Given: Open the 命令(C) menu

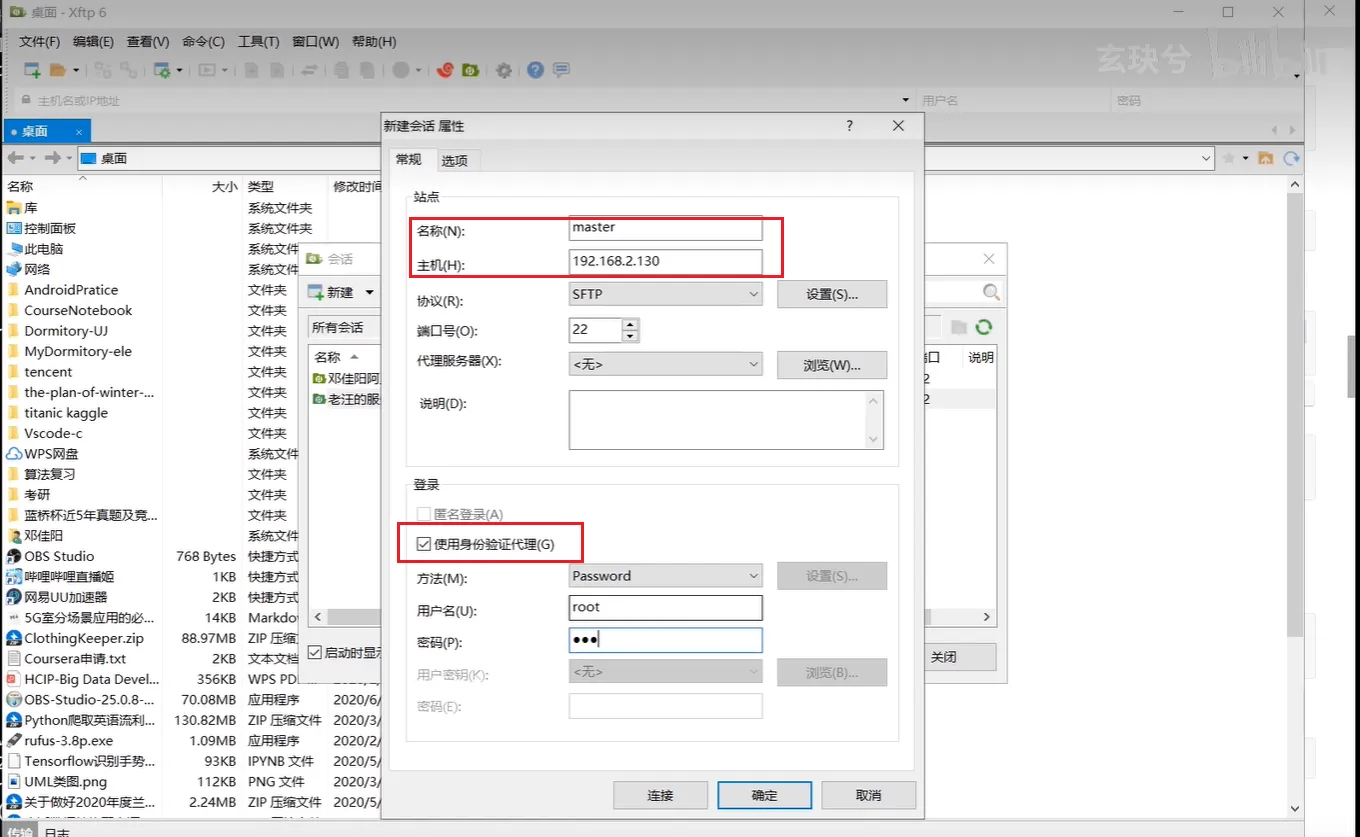Looking at the screenshot, I should [x=203, y=42].
